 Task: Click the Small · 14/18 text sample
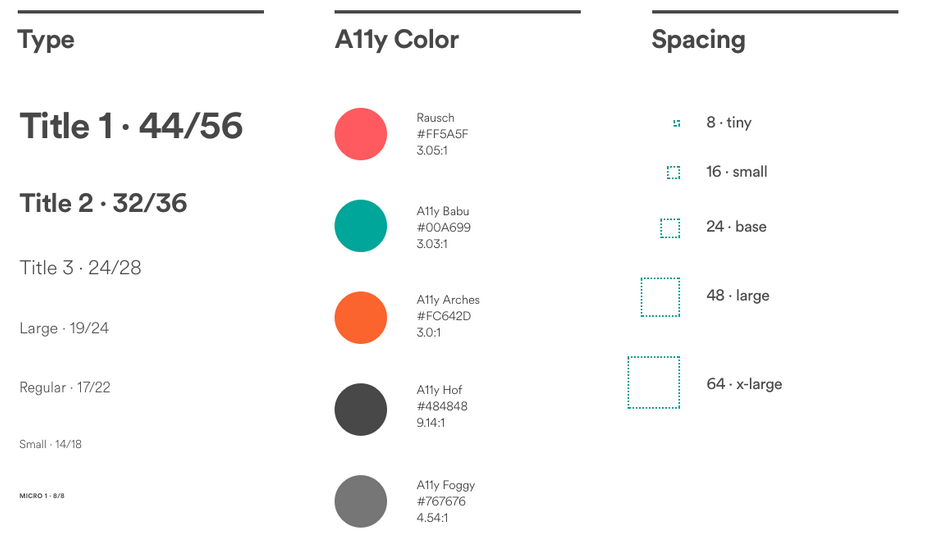tap(50, 444)
